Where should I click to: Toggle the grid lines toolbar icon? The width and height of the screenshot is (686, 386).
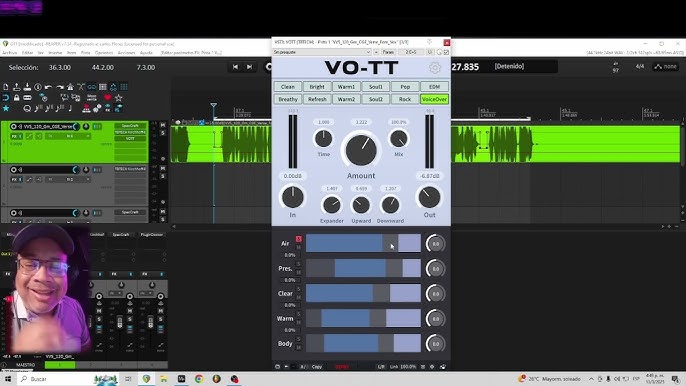(124, 87)
